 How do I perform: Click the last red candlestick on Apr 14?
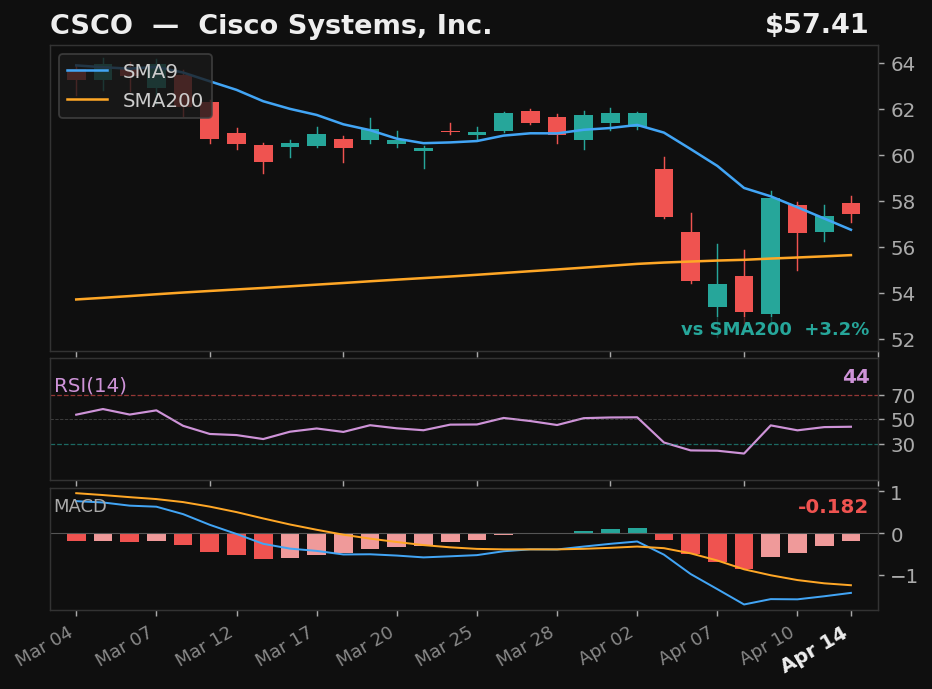pos(851,209)
